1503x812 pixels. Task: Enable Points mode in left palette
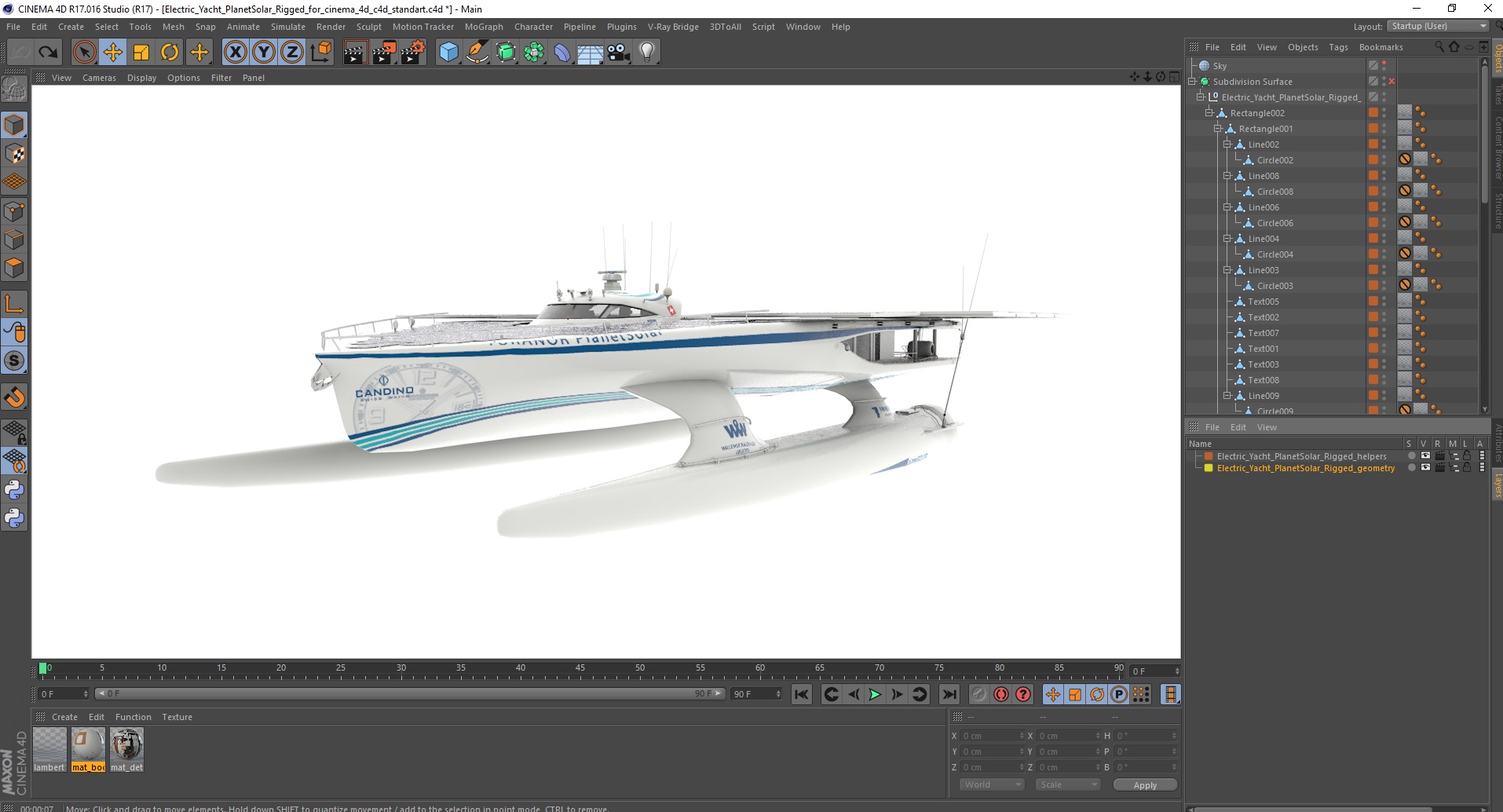(14, 210)
